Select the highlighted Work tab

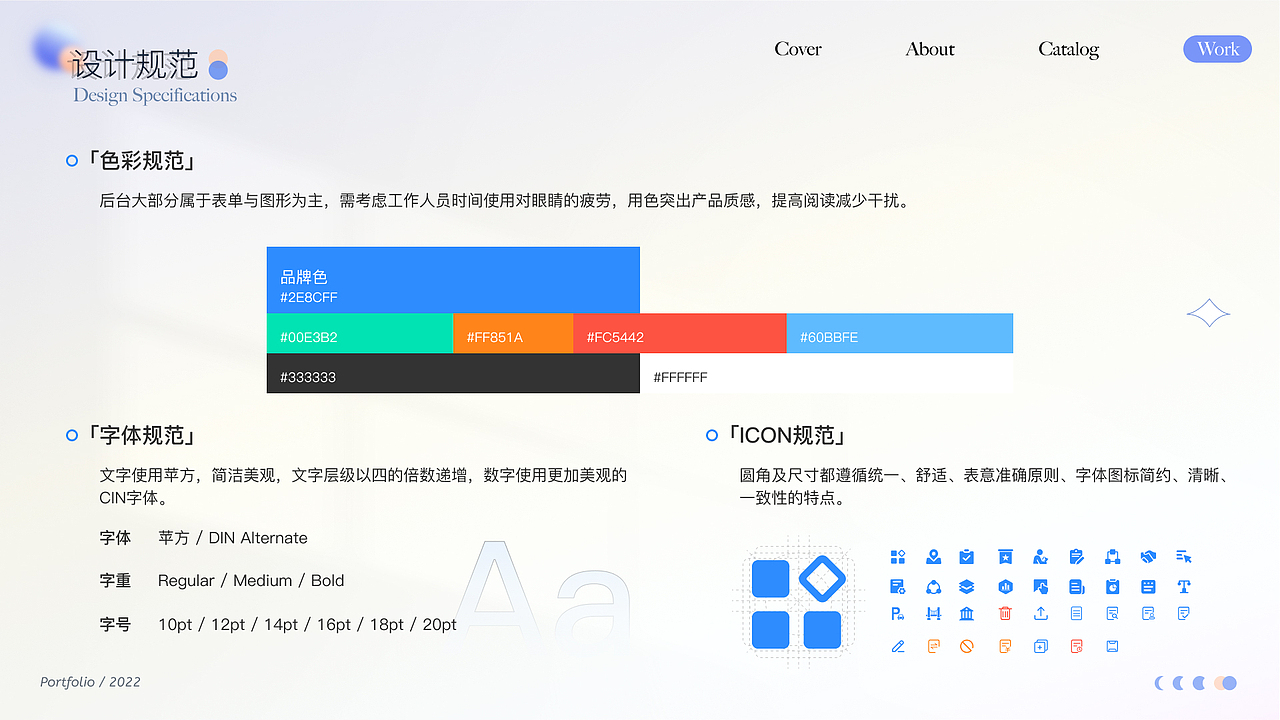tap(1217, 49)
